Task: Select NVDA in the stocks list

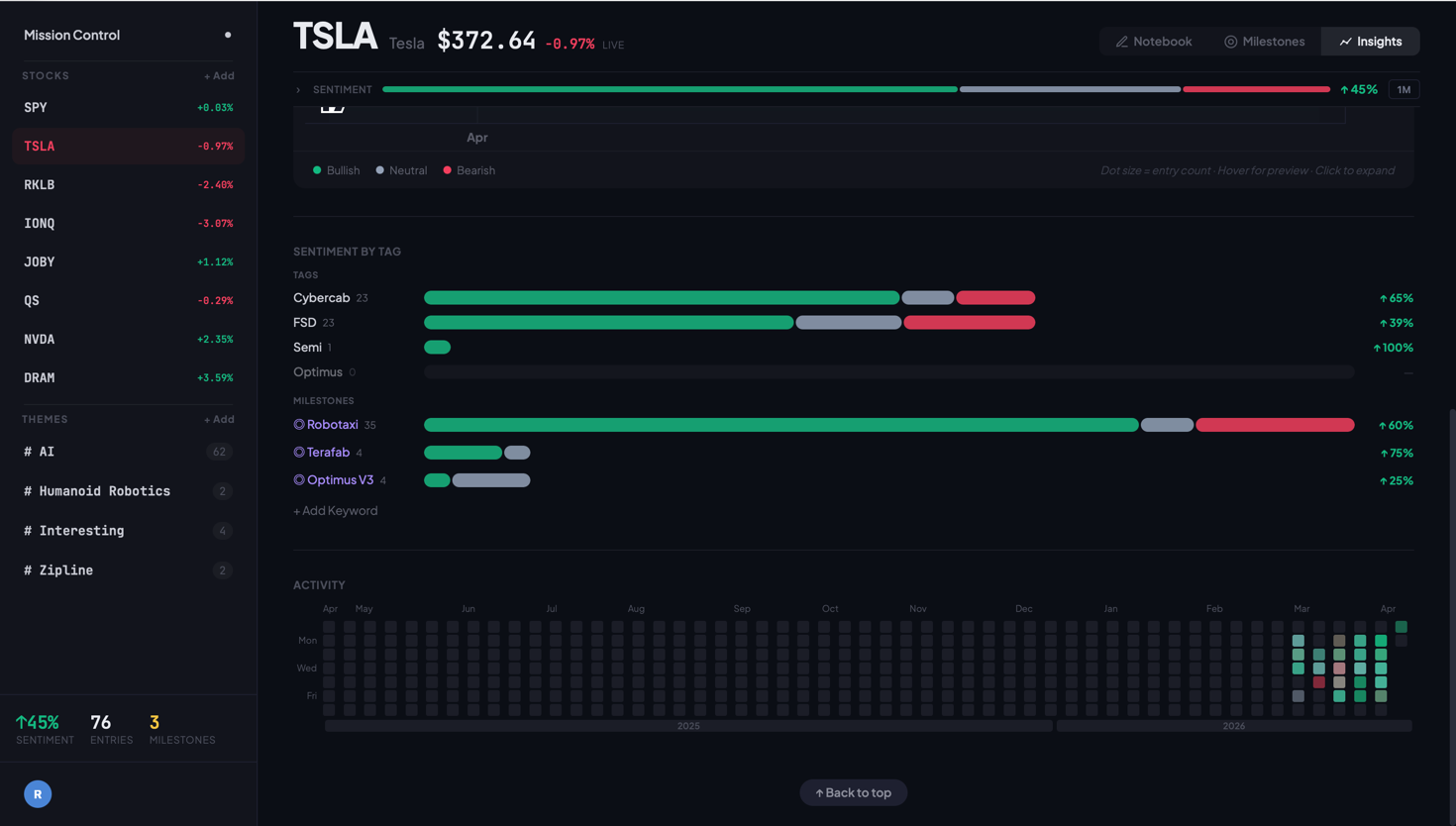Action: (129, 339)
